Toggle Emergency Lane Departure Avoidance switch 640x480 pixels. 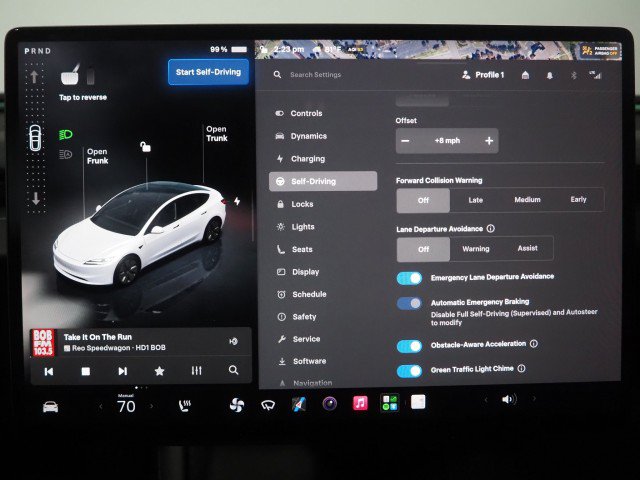pos(409,278)
